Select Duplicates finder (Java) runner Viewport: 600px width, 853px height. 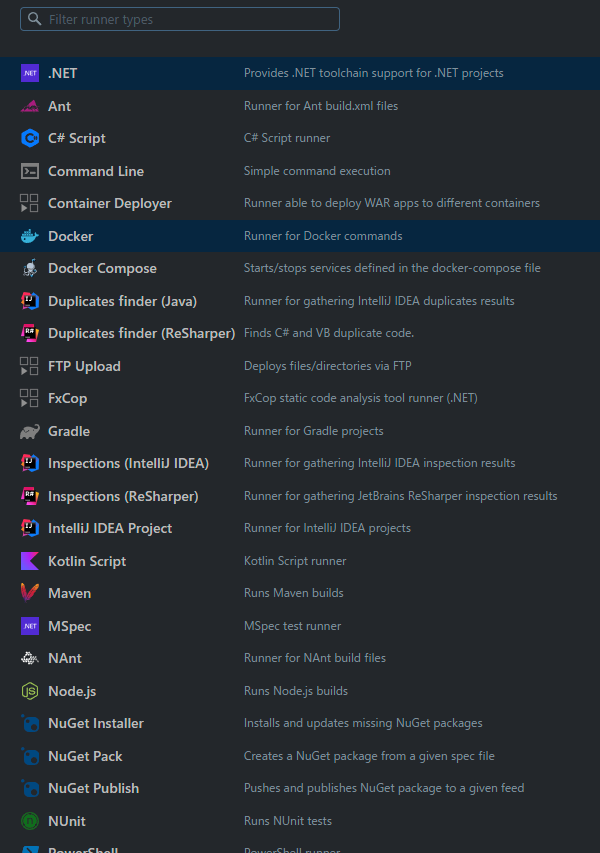click(x=122, y=301)
